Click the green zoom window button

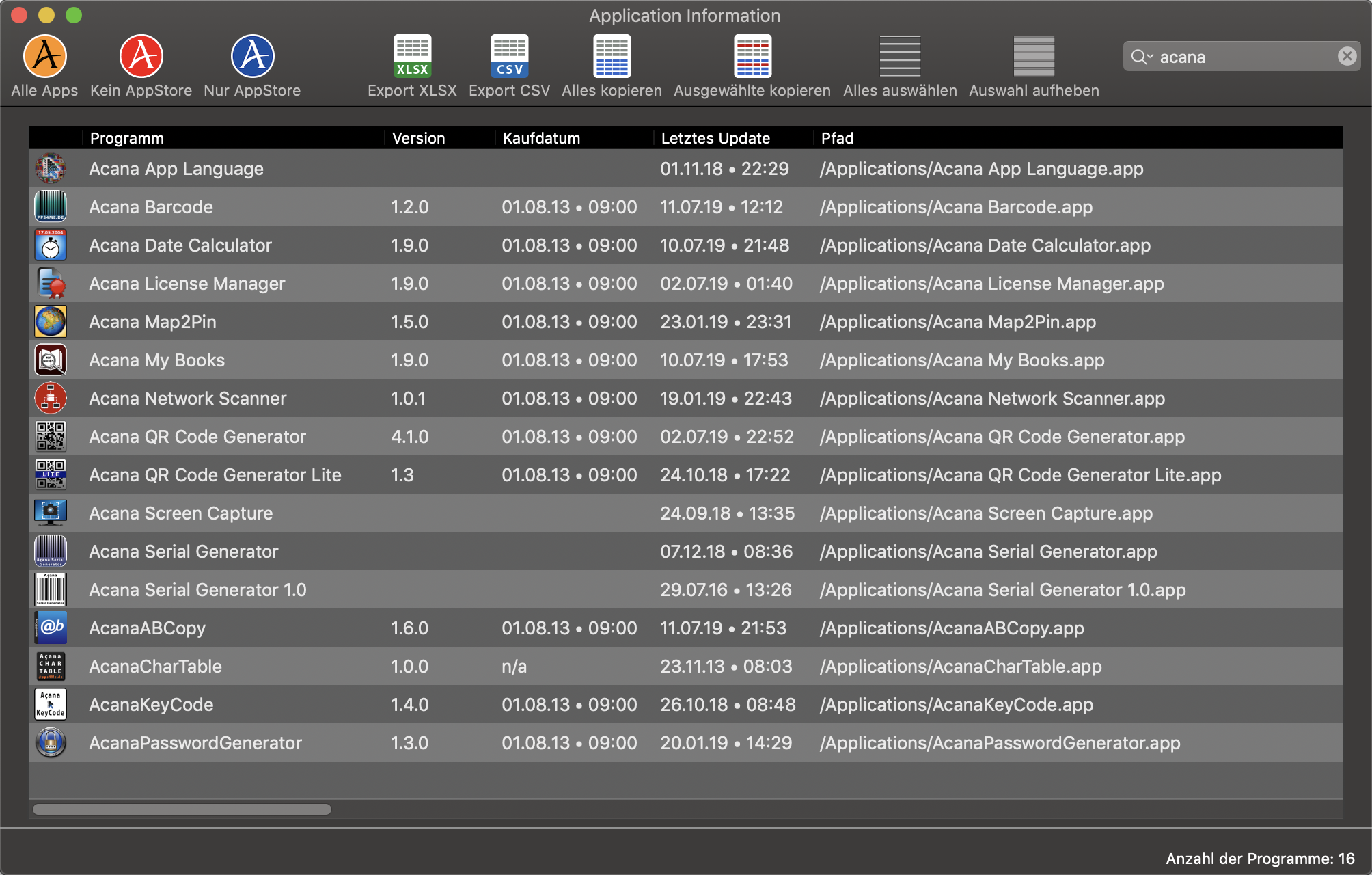pyautogui.click(x=74, y=15)
